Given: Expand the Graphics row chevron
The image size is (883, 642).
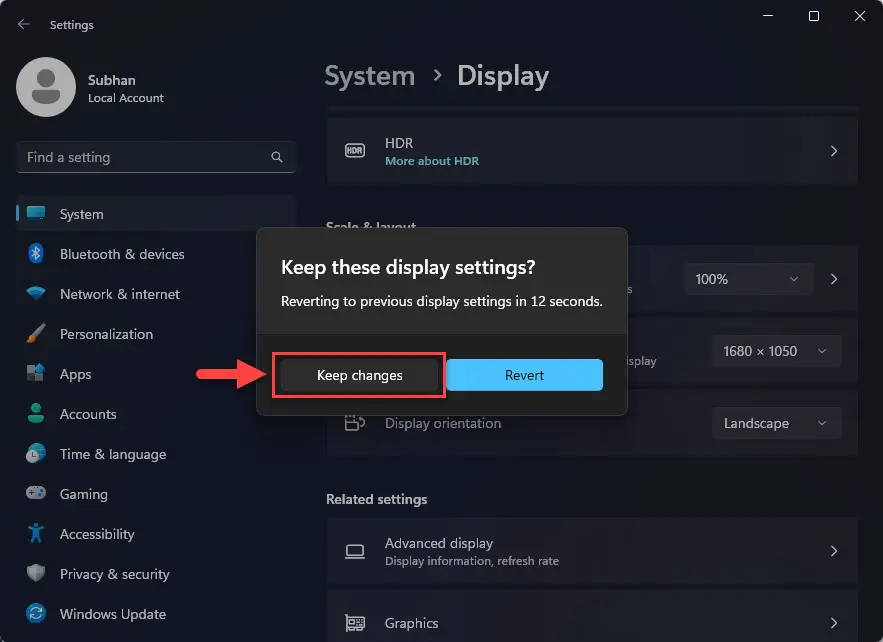Looking at the screenshot, I should point(834,623).
